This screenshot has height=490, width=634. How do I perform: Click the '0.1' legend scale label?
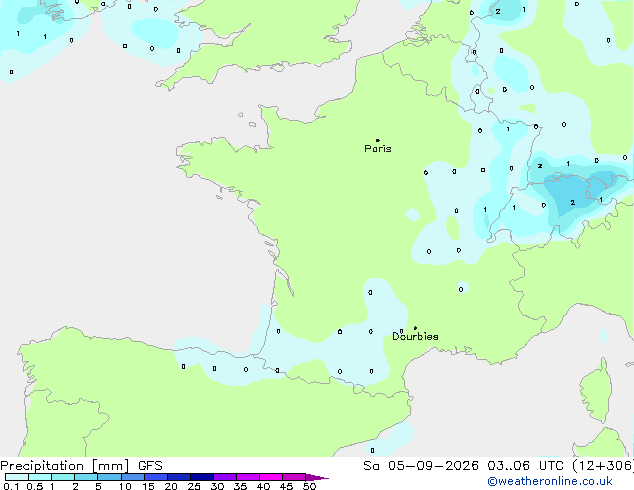pyautogui.click(x=11, y=486)
